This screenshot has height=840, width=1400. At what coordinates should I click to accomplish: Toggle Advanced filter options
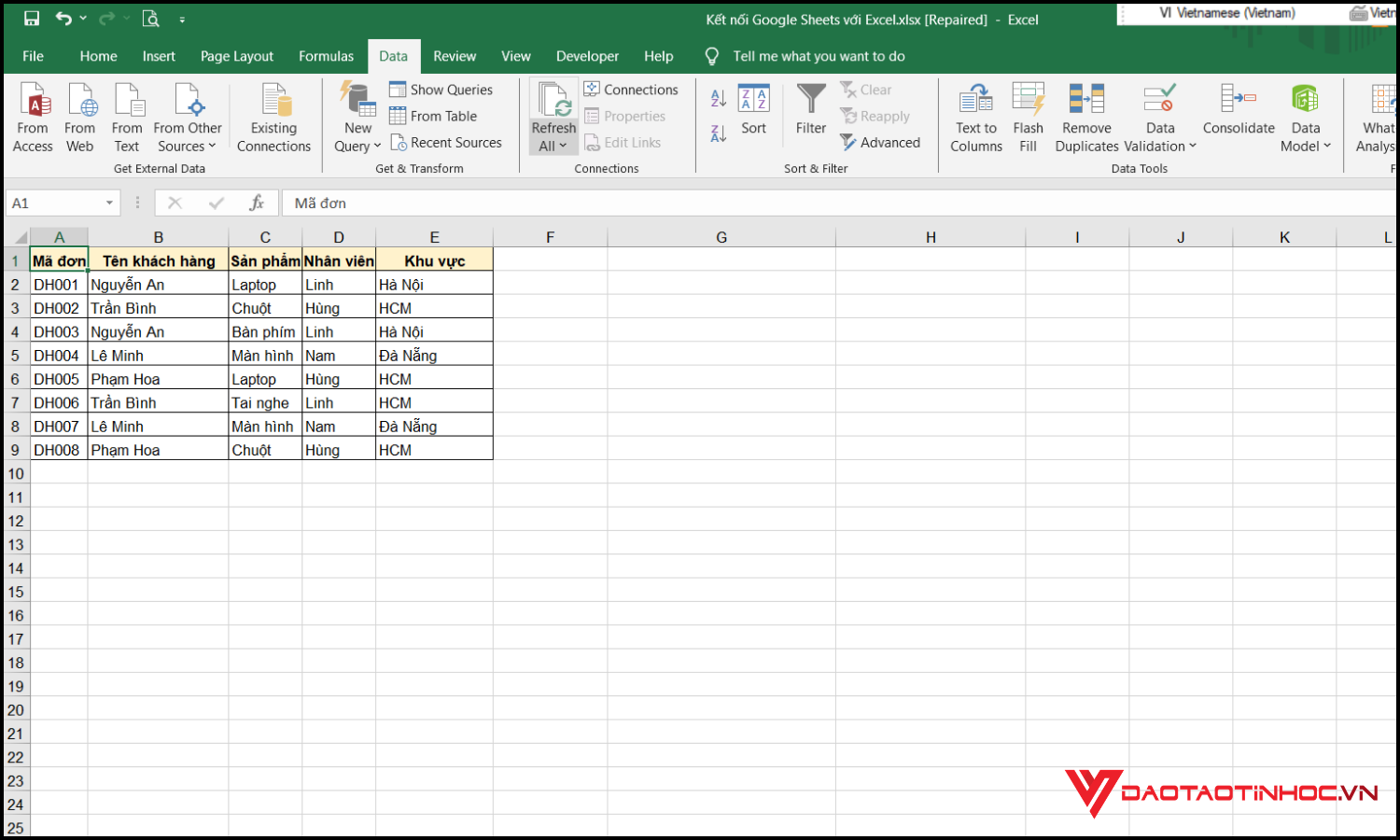(880, 142)
